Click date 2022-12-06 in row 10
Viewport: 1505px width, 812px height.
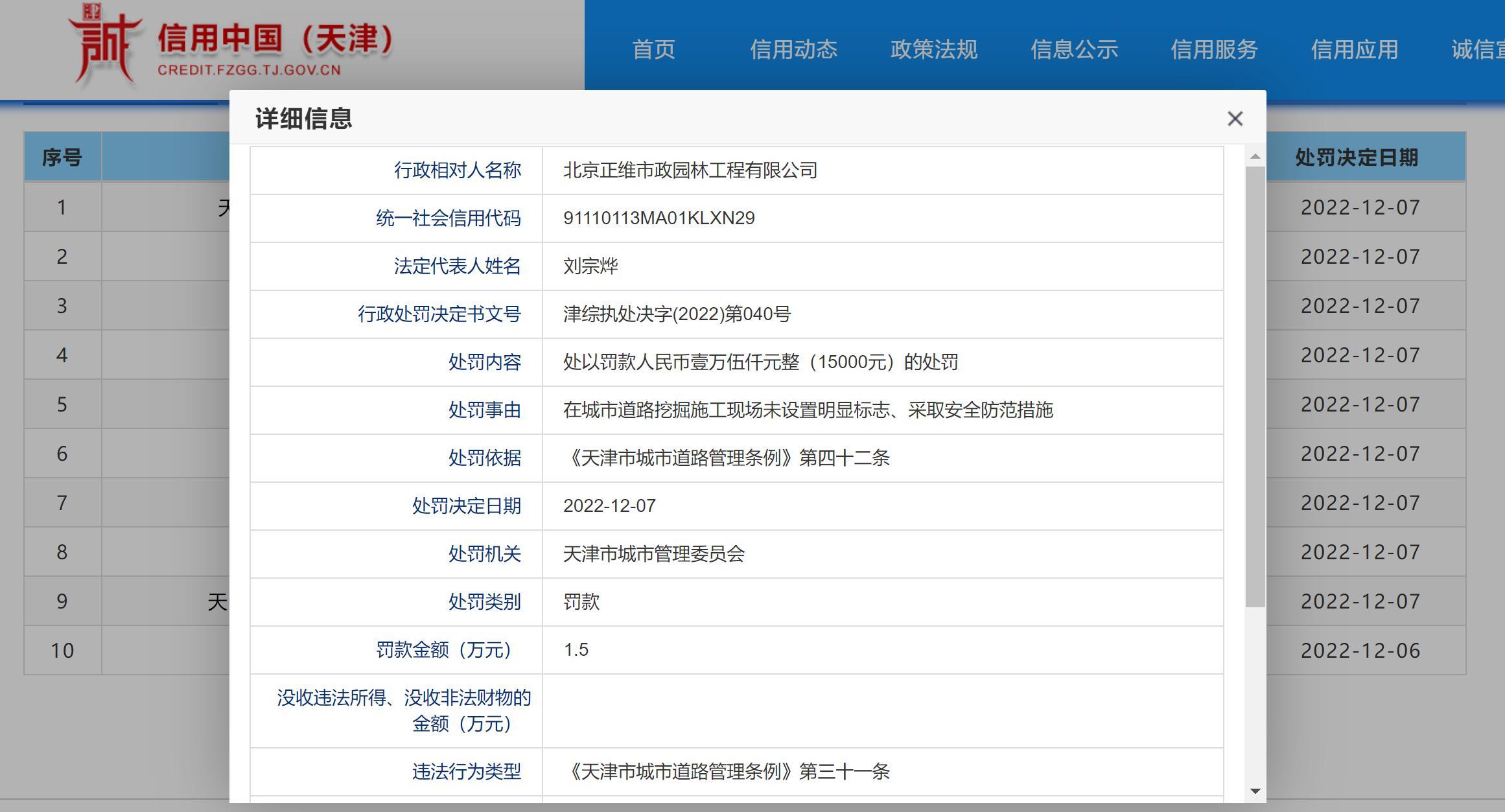click(1360, 651)
